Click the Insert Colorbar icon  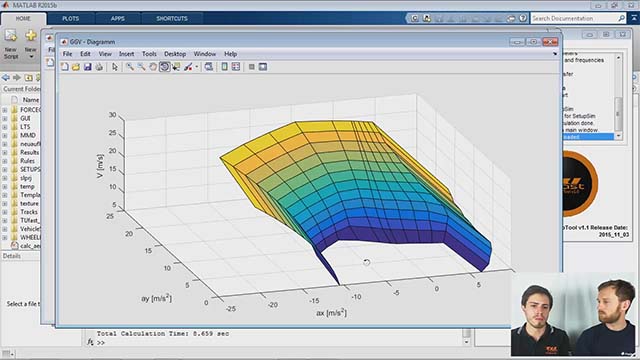(224, 67)
